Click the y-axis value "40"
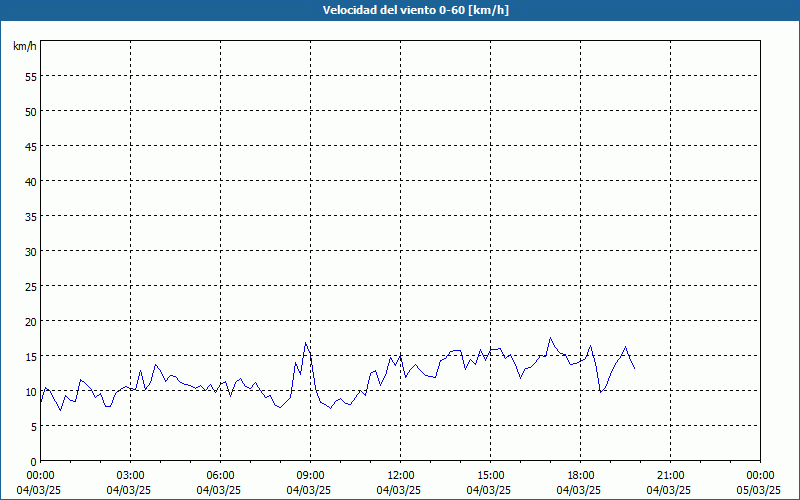This screenshot has width=800, height=500. [31, 181]
